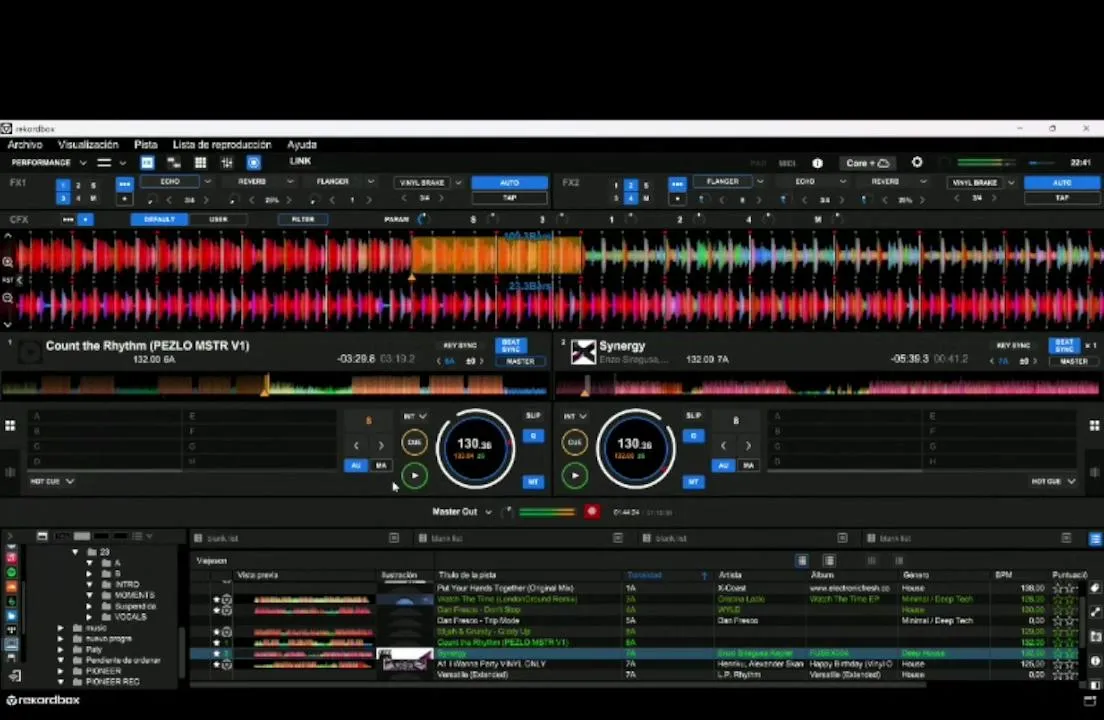Toggle deck 1 MT master tempo

coord(533,482)
